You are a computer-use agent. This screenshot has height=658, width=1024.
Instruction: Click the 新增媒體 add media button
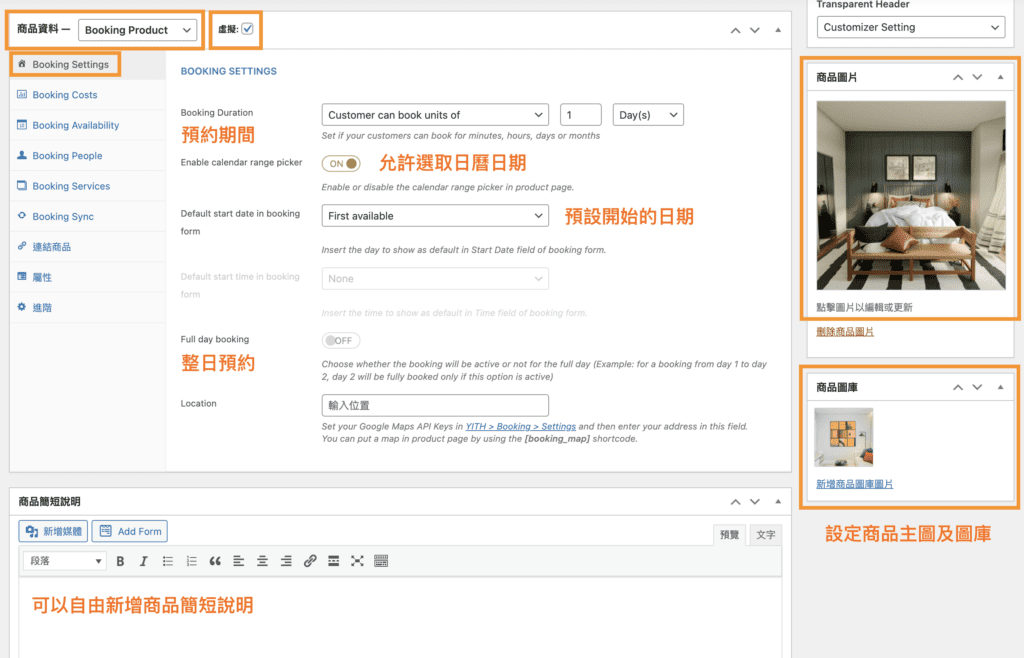[x=56, y=531]
